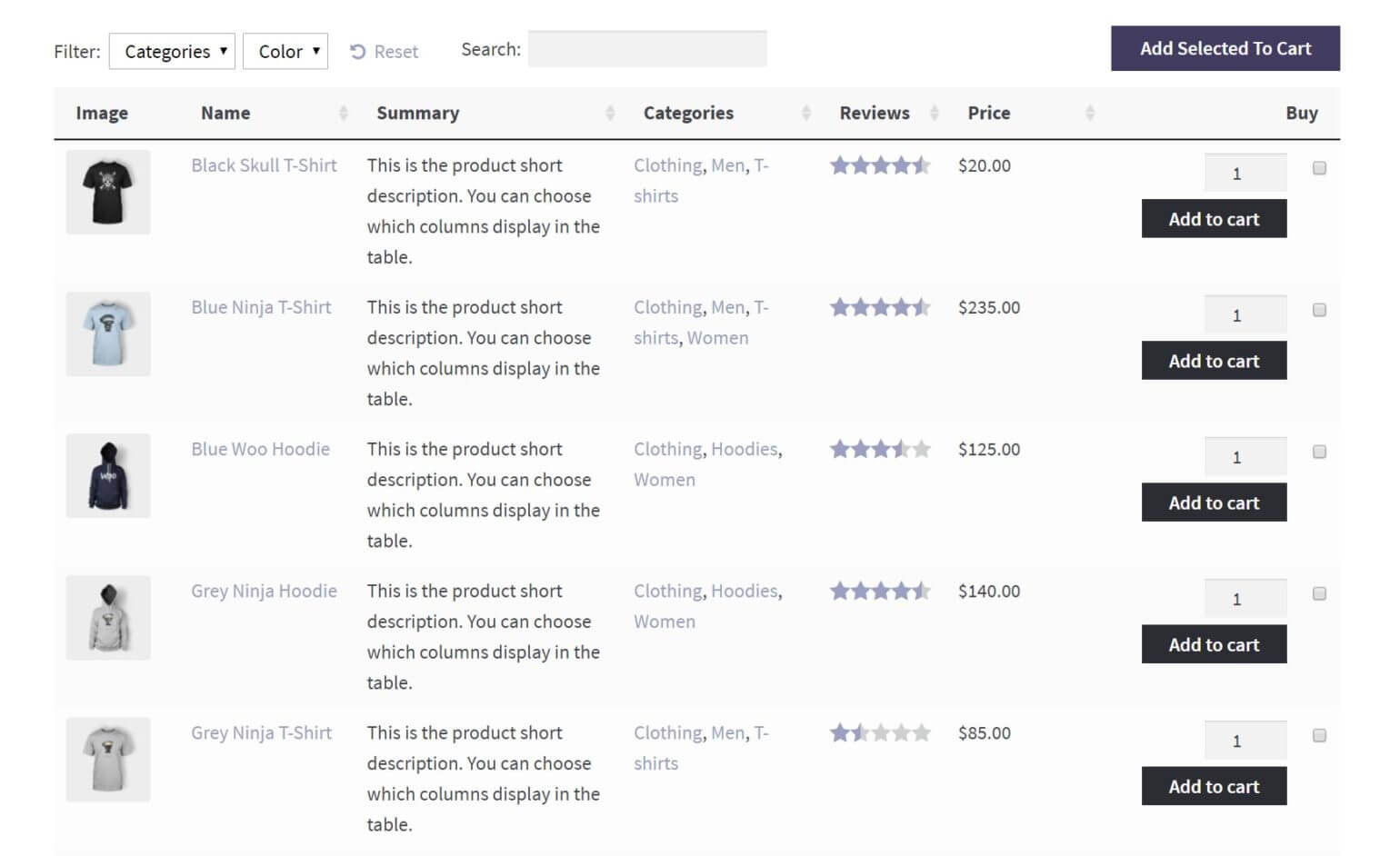The height and width of the screenshot is (856, 1400).
Task: Click Add Selected To Cart
Action: click(1224, 48)
